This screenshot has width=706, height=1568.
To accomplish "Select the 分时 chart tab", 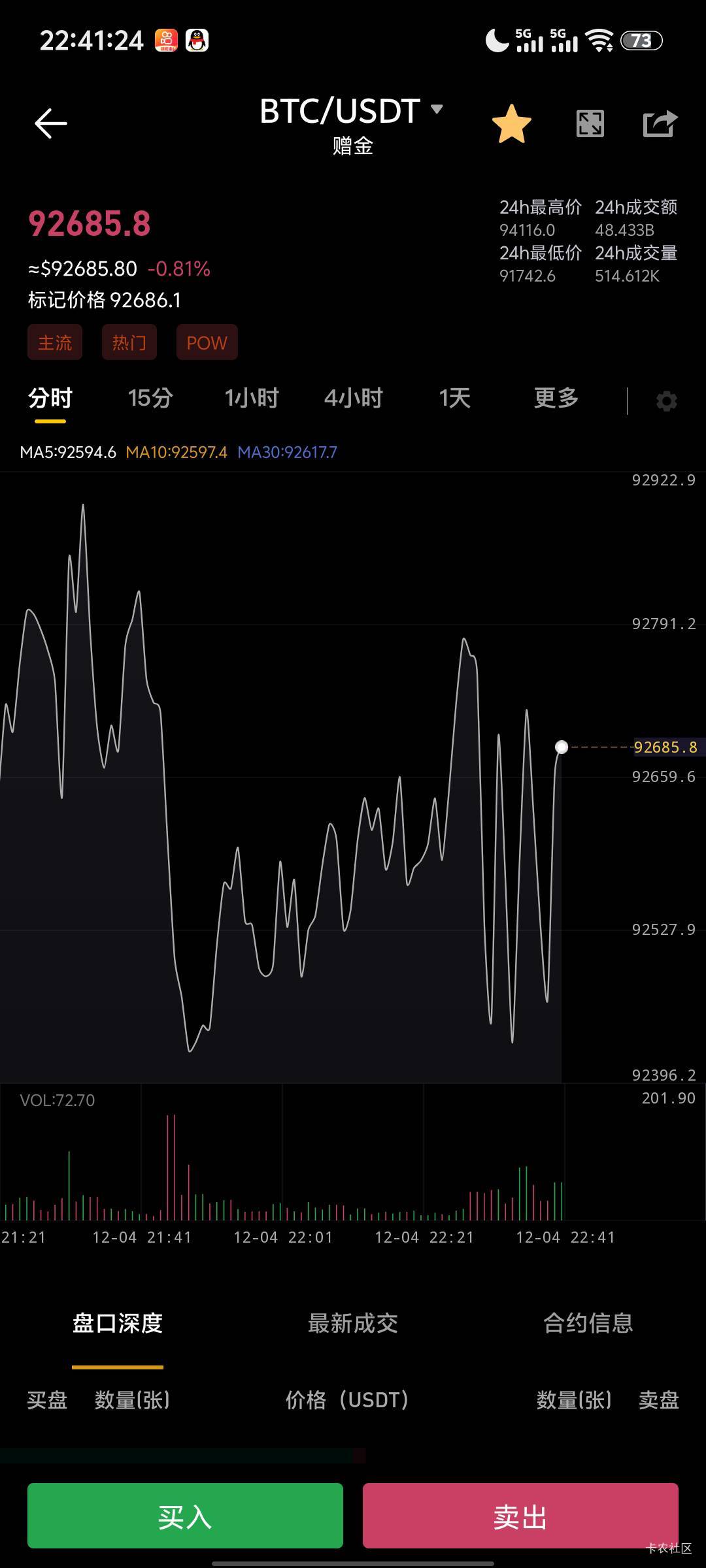I will 50,398.
